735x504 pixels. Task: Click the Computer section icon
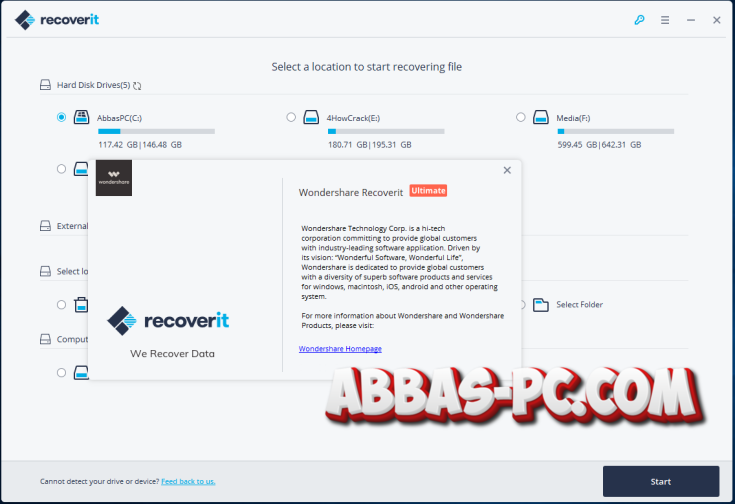click(45, 339)
